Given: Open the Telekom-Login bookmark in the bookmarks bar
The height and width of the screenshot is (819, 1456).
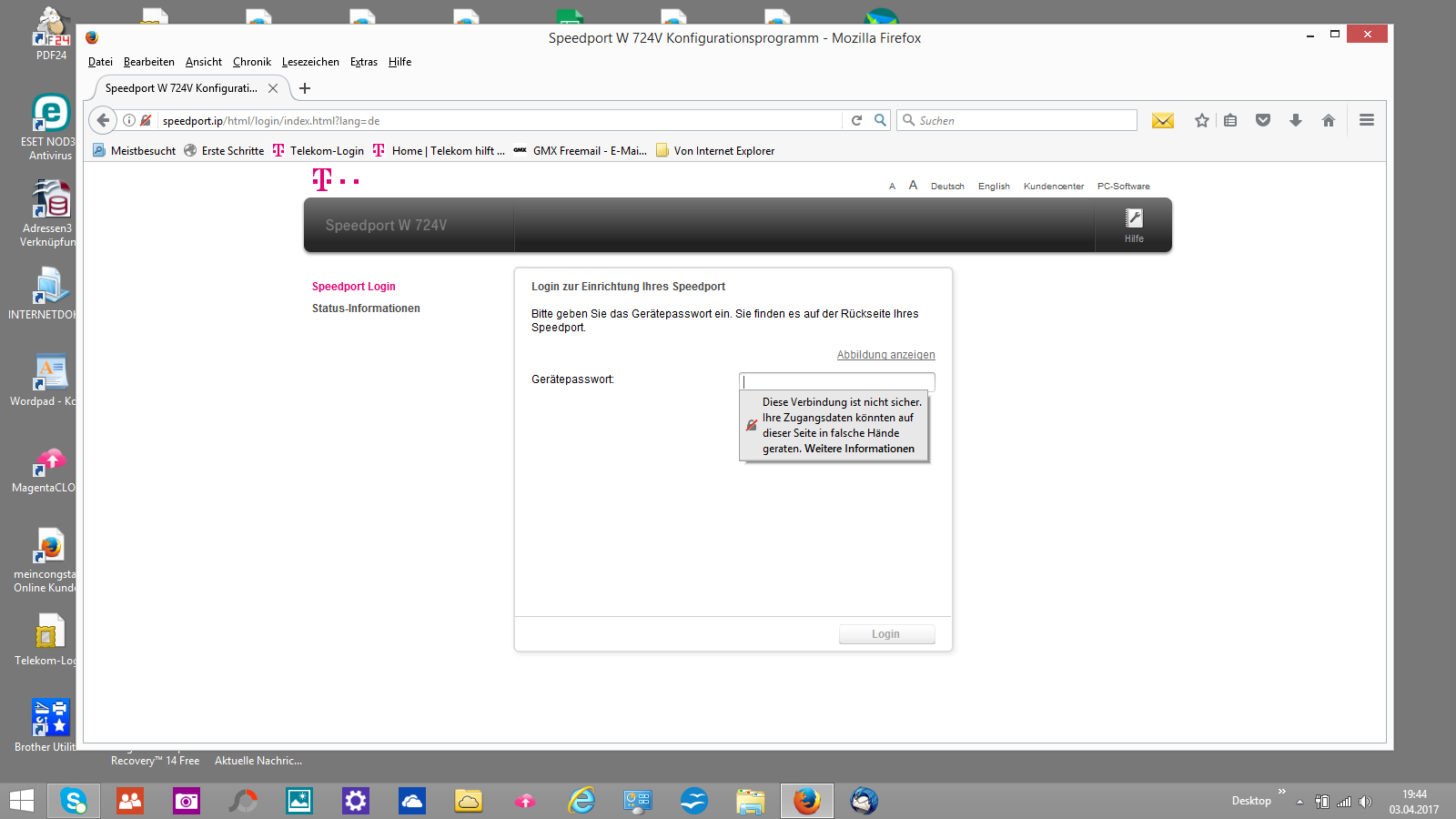Looking at the screenshot, I should click(x=318, y=151).
